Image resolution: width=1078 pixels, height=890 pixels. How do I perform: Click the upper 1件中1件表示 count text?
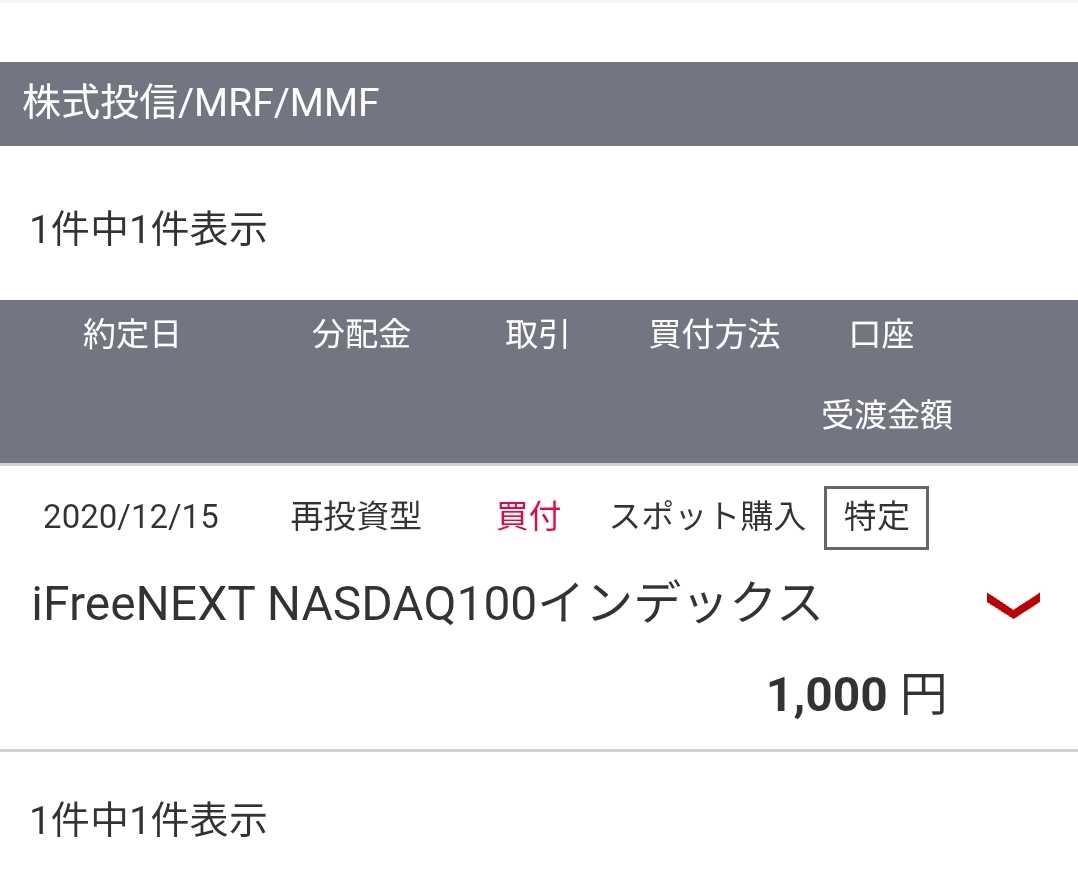[149, 229]
